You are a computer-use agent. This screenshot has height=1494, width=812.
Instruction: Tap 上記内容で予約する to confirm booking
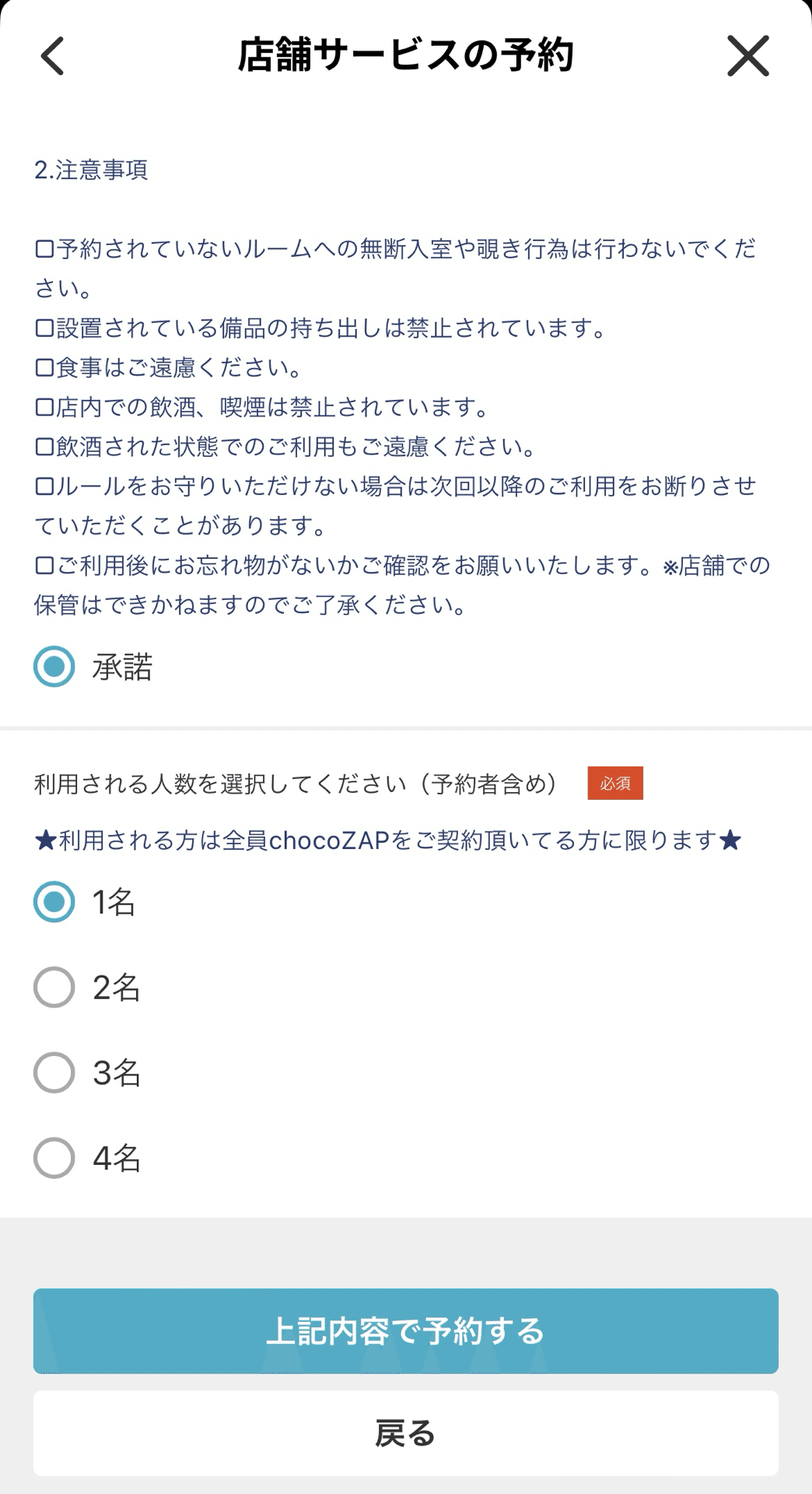coord(406,1330)
